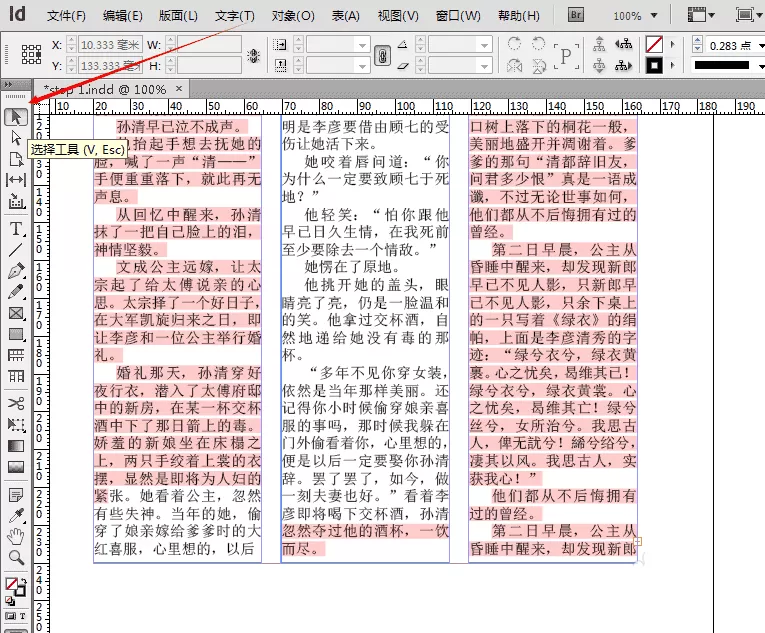Select the Type tool
This screenshot has height=633, width=765.
[x=16, y=229]
